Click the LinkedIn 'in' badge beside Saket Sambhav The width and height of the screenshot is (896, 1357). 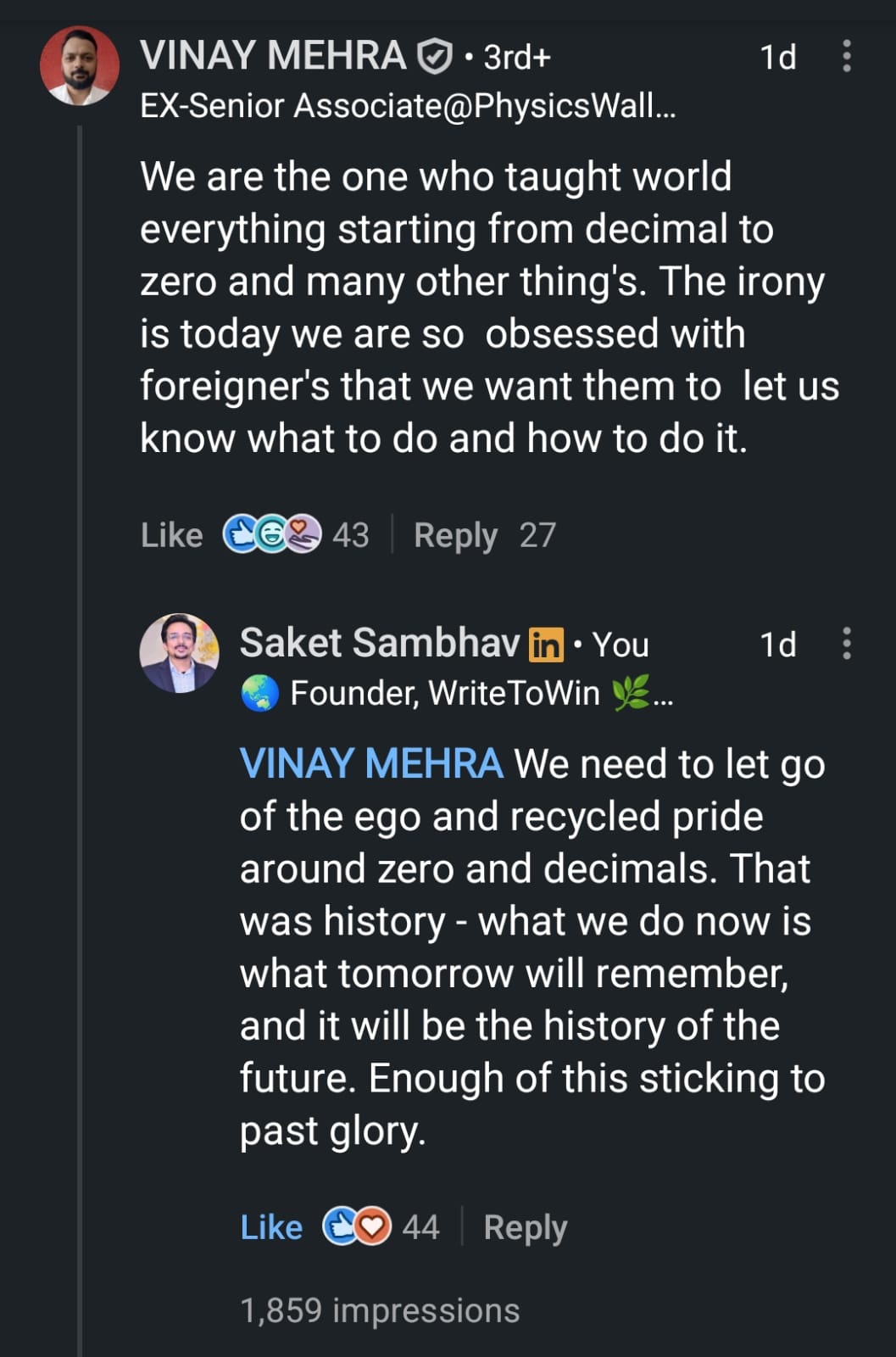(x=545, y=645)
